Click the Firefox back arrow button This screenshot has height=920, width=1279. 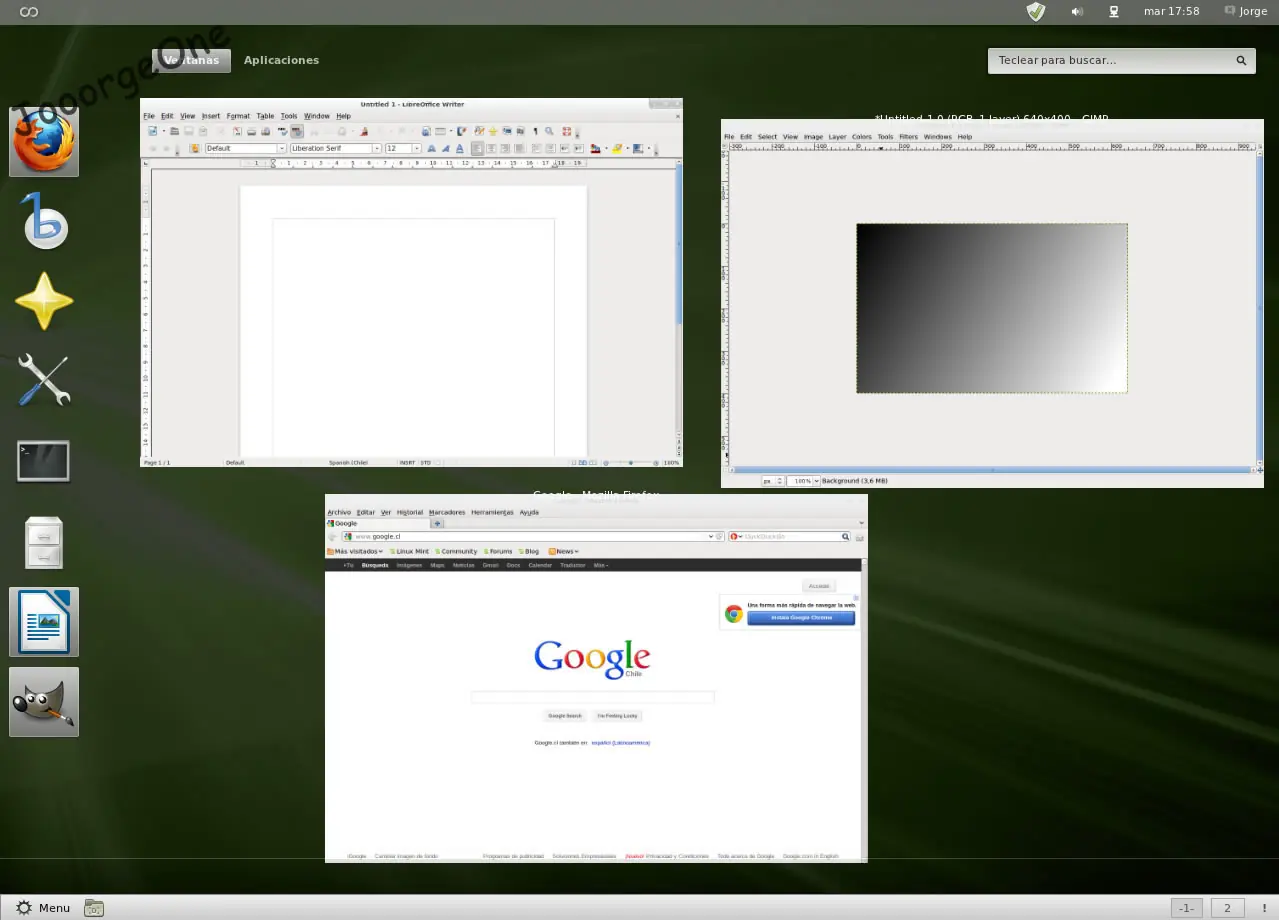(333, 537)
